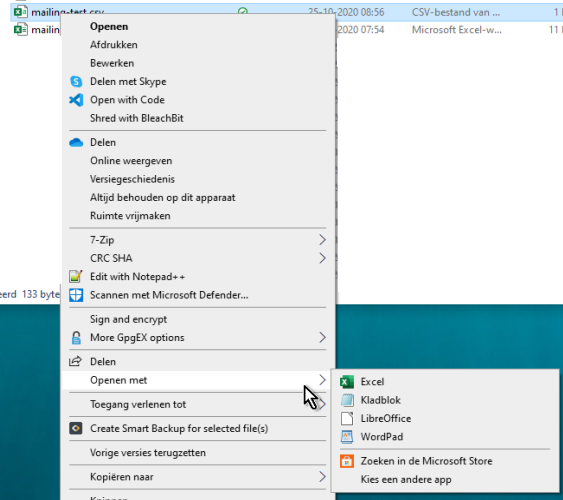Click the Excel icon in the submenu
Viewport: 563px width, 500px height.
(x=347, y=382)
